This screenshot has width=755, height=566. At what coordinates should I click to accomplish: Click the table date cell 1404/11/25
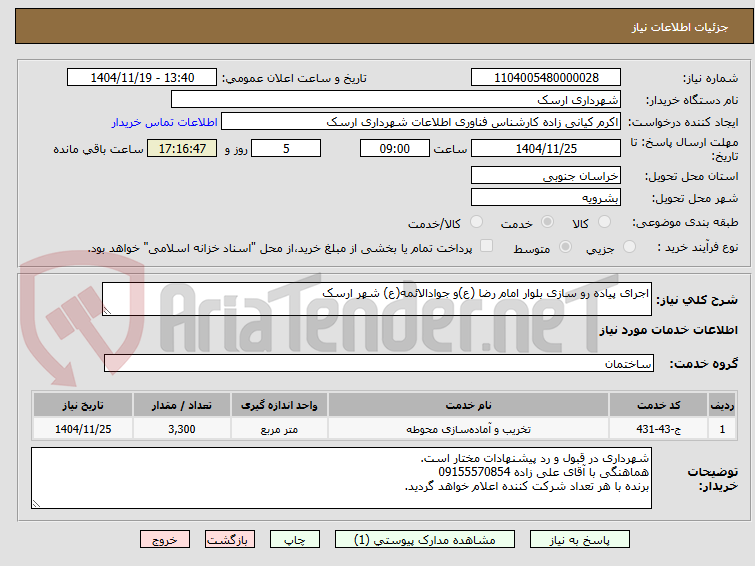pos(83,429)
